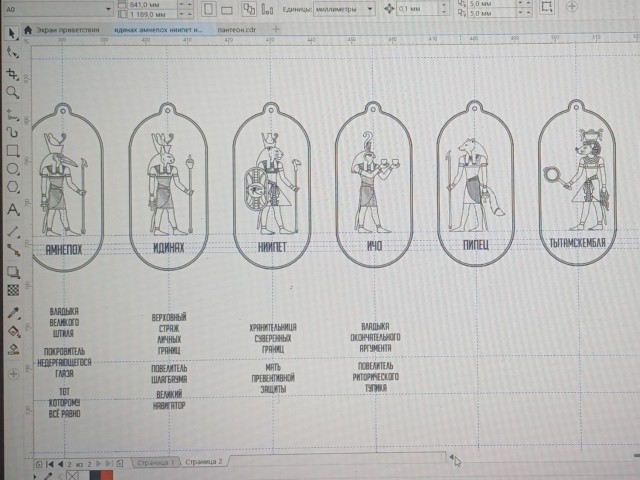The height and width of the screenshot is (480, 640).
Task: Select the Color Eyedropper tool
Action: point(13,313)
